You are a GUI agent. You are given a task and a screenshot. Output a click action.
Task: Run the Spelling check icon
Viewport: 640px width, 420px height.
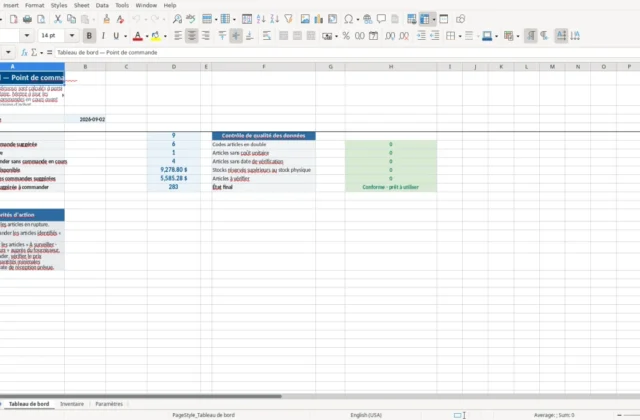[191, 19]
